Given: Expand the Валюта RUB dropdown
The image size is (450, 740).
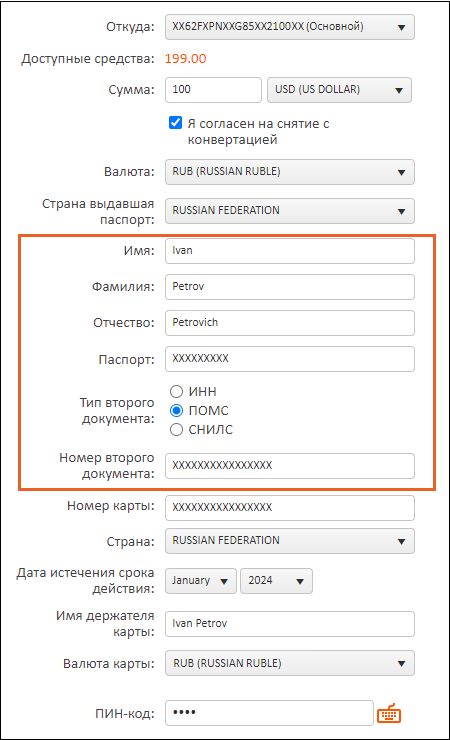Looking at the screenshot, I should (x=290, y=172).
